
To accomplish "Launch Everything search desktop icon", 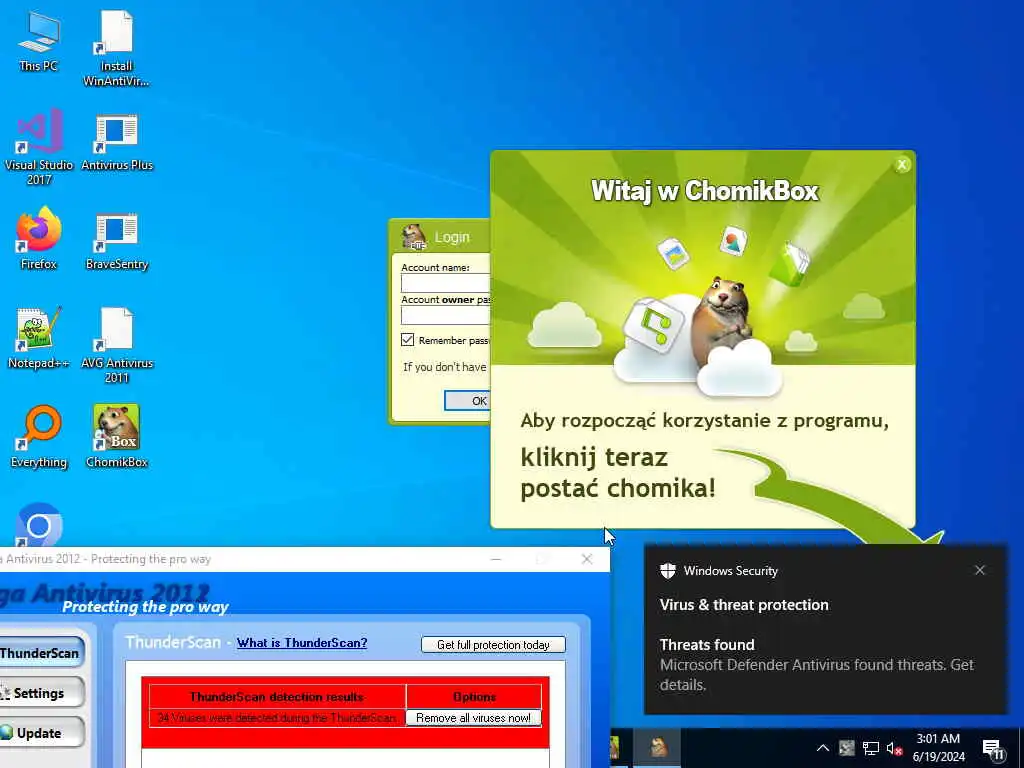I will pyautogui.click(x=39, y=437).
